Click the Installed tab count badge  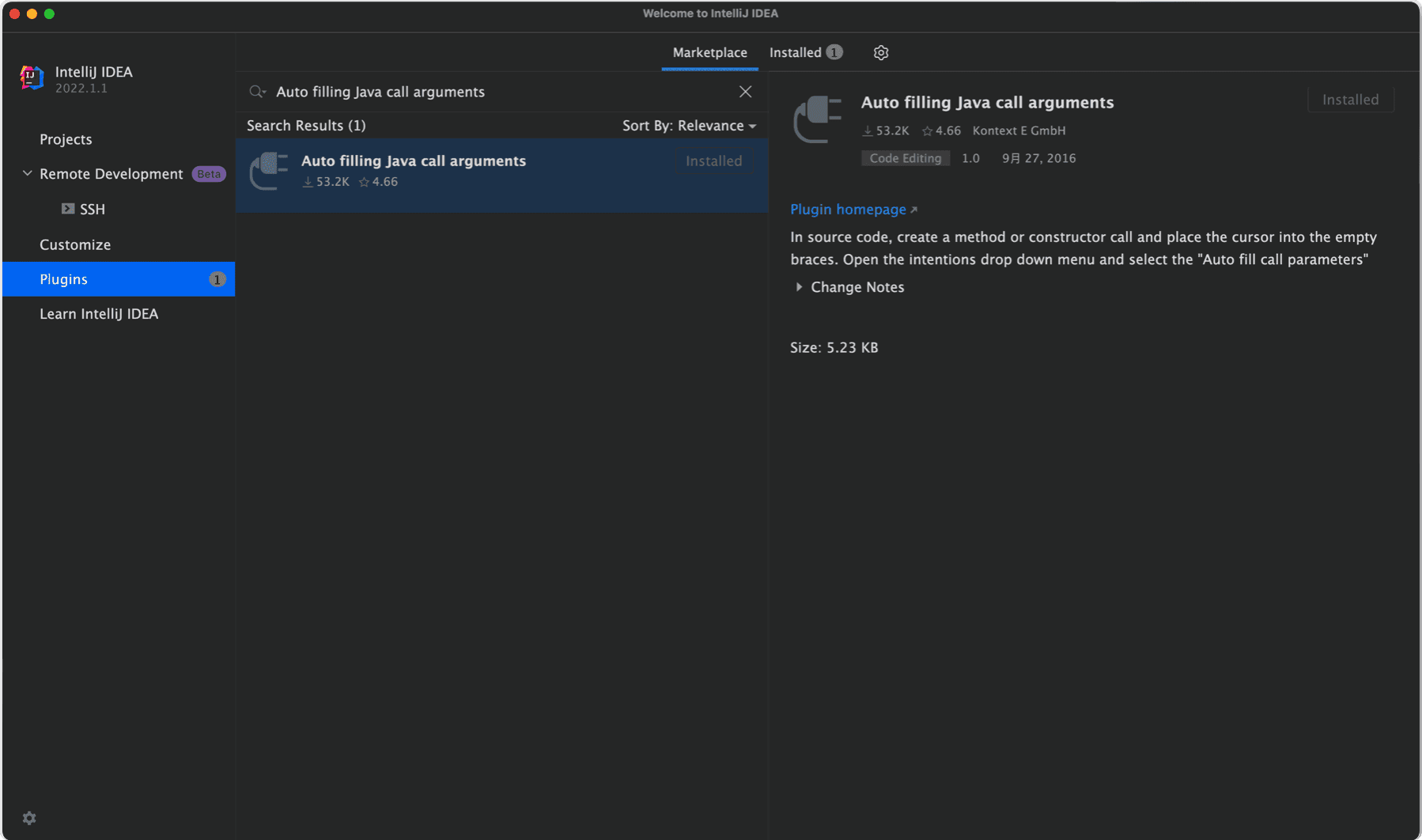click(x=834, y=52)
